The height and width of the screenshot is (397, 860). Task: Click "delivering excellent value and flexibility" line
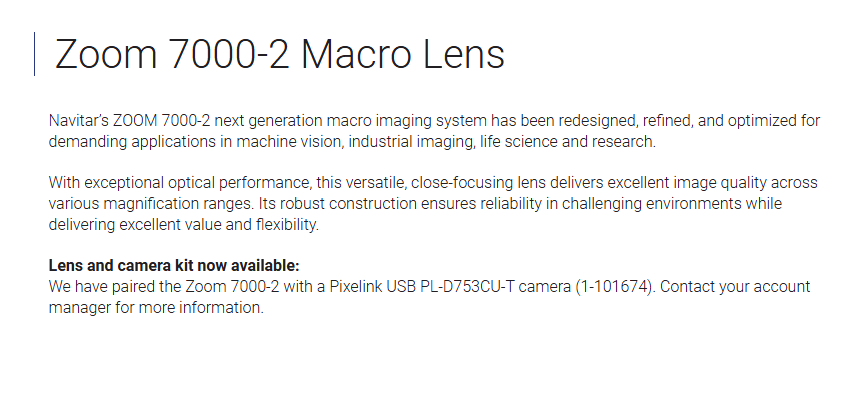click(x=183, y=224)
